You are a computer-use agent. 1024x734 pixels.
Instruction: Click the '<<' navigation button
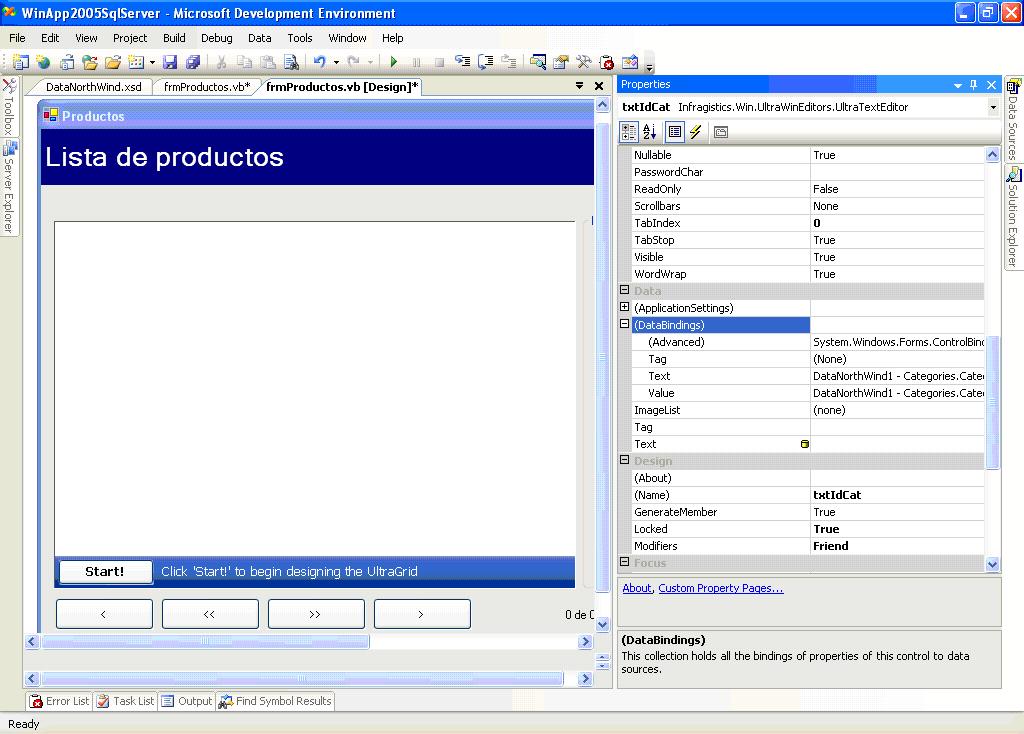point(210,614)
